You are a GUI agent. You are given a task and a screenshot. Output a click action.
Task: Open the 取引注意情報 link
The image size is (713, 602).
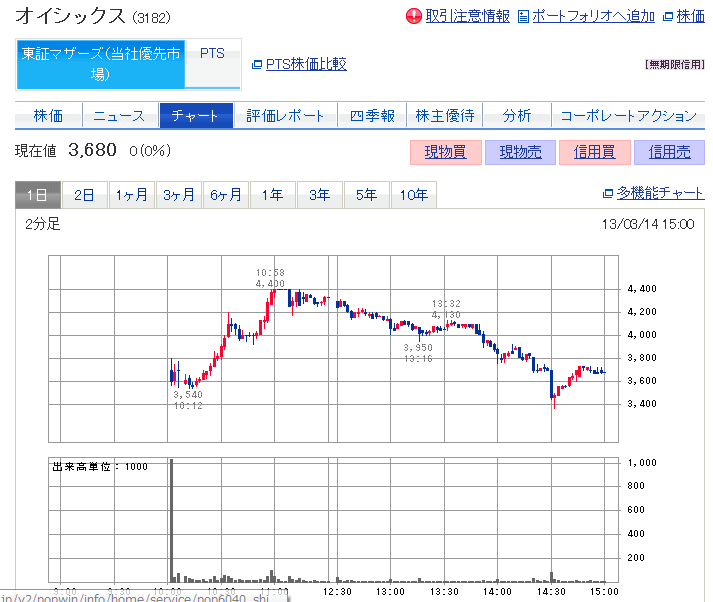[x=467, y=16]
